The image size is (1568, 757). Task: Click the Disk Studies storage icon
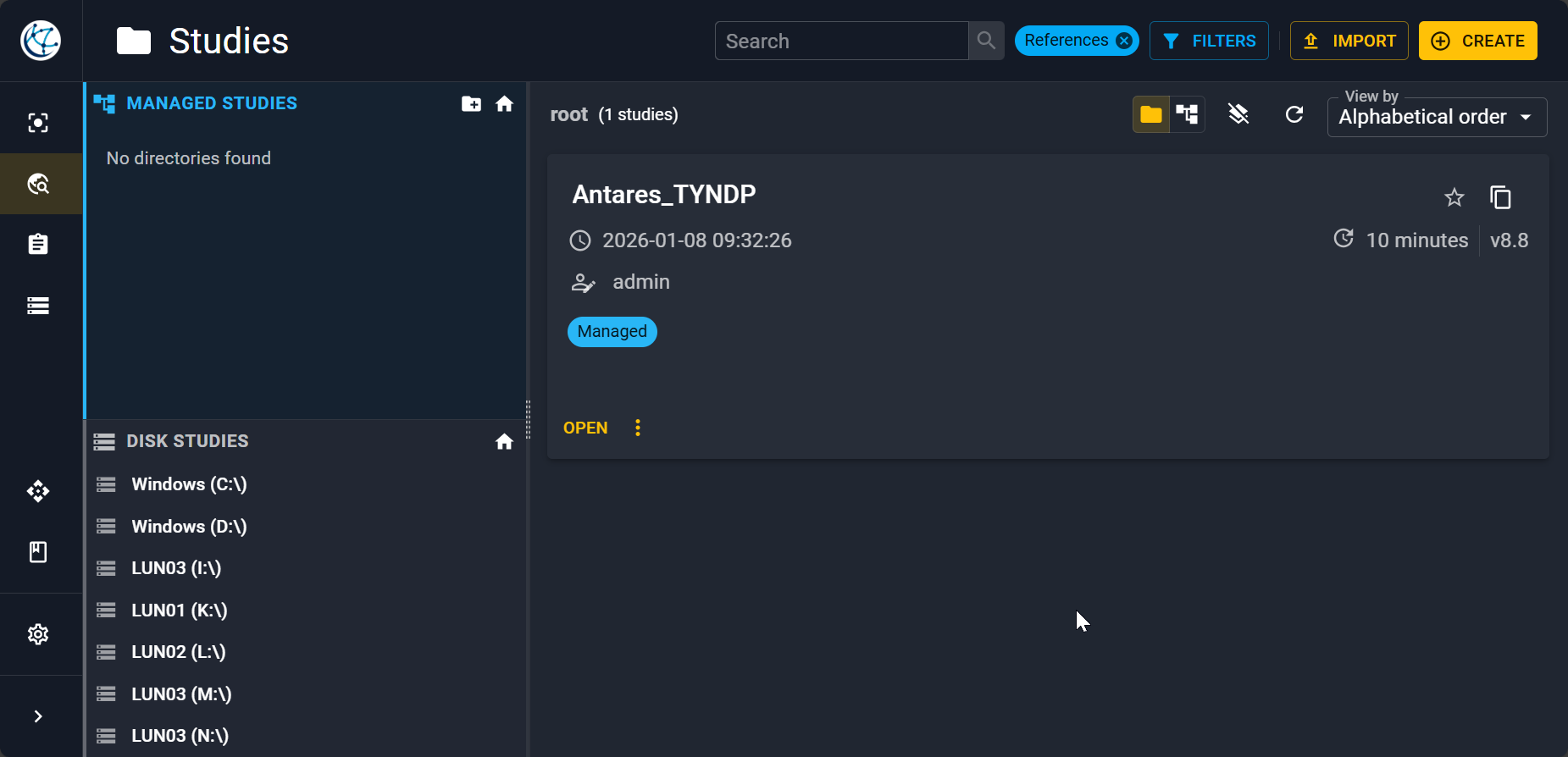point(104,441)
